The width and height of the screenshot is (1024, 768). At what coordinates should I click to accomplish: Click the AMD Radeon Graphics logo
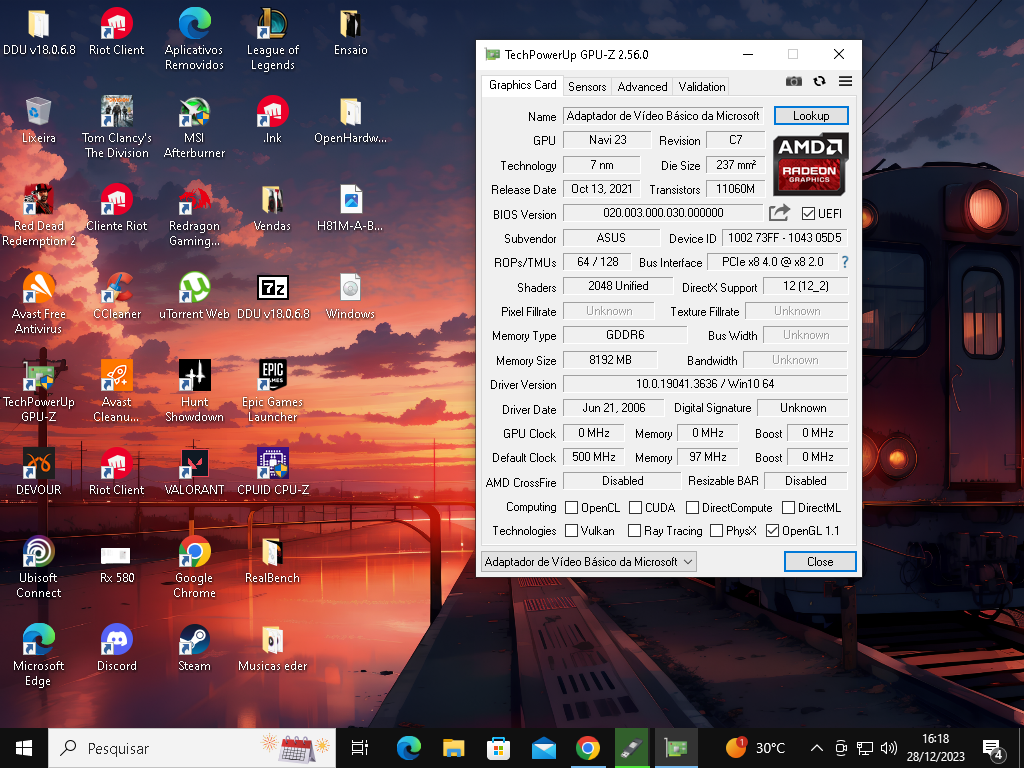(x=810, y=164)
